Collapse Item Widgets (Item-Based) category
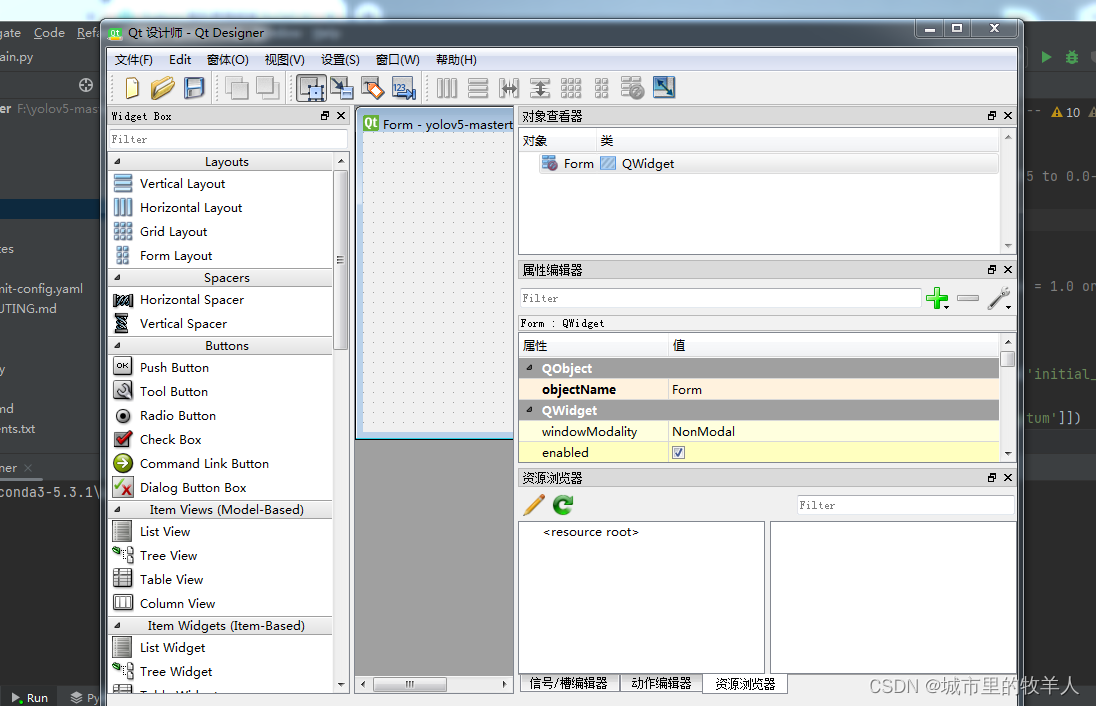Image resolution: width=1096 pixels, height=706 pixels. click(117, 626)
